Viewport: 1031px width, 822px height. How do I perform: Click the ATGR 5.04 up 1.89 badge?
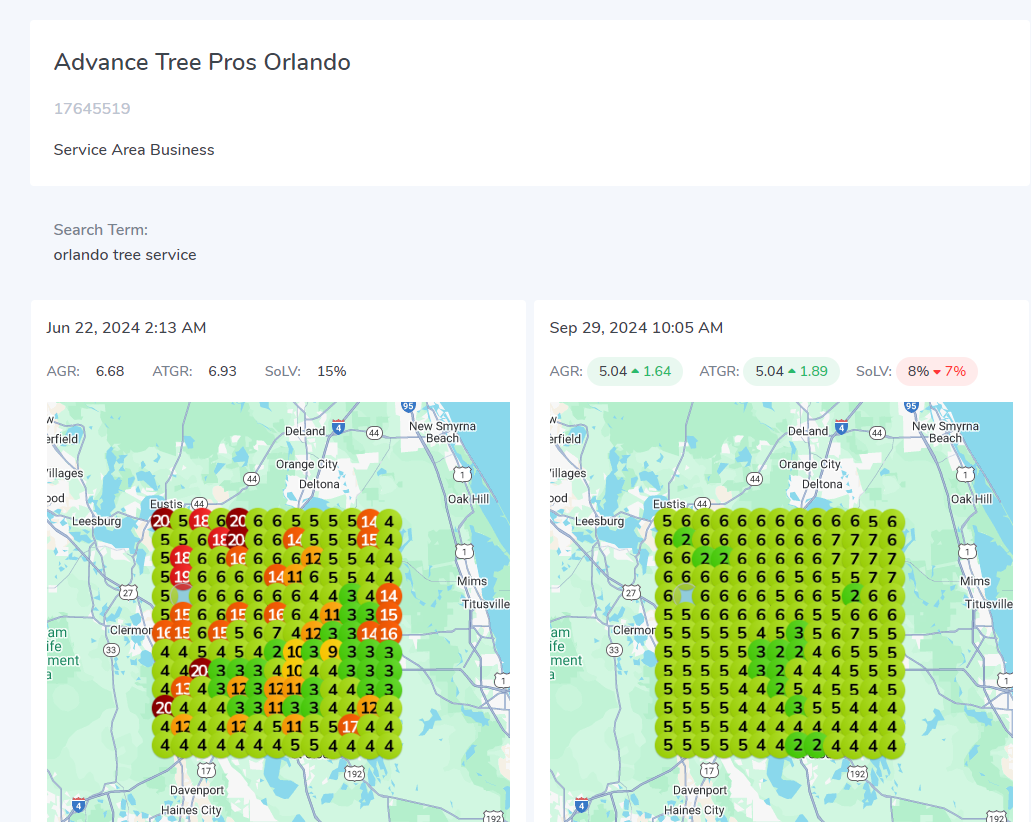(792, 372)
